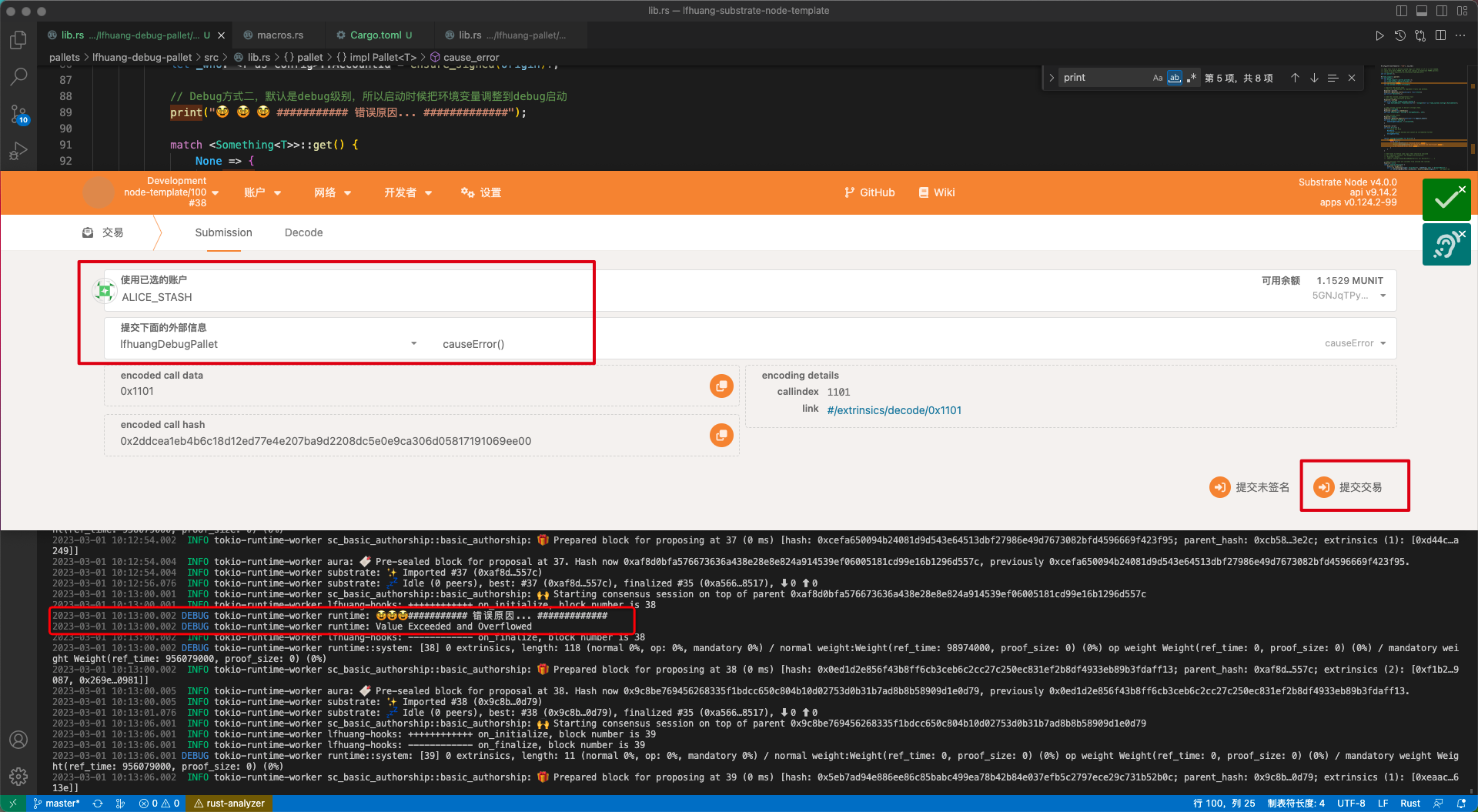
Task: Open the GitHub link
Action: (870, 192)
